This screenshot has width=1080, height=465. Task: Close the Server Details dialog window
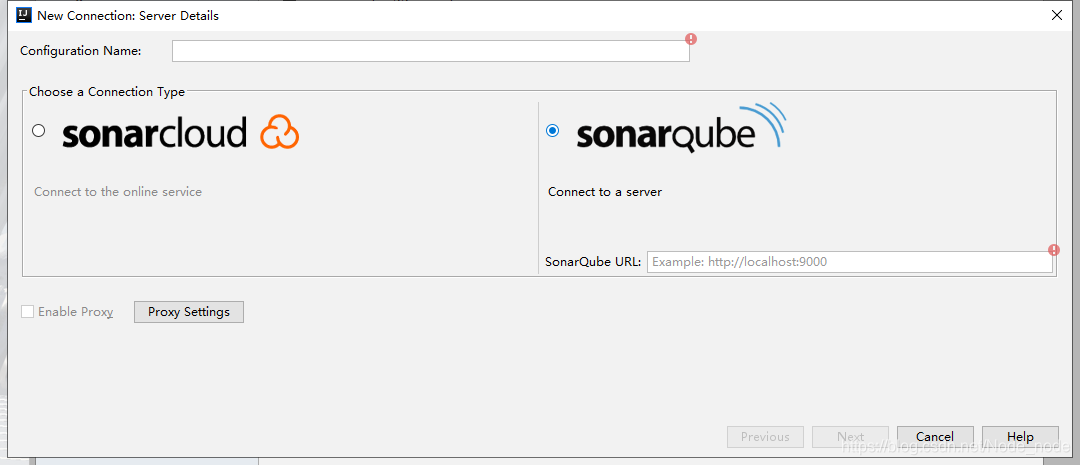click(x=1057, y=15)
